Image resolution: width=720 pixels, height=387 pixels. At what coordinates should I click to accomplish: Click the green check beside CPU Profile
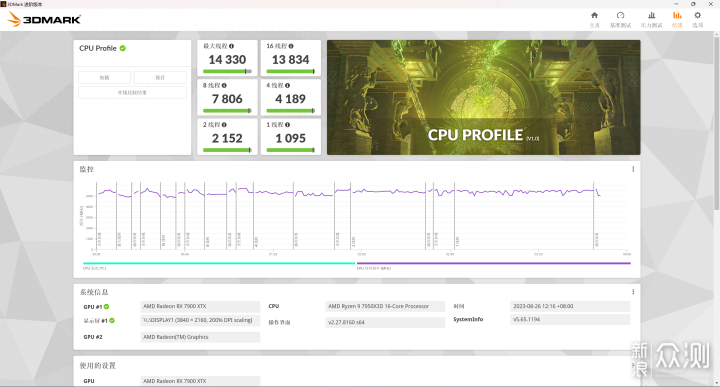pos(123,48)
